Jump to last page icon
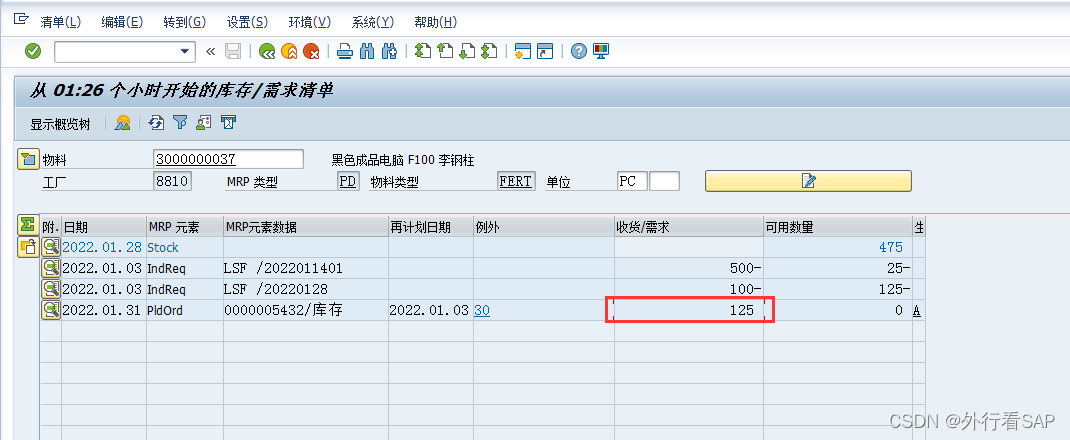 point(489,51)
